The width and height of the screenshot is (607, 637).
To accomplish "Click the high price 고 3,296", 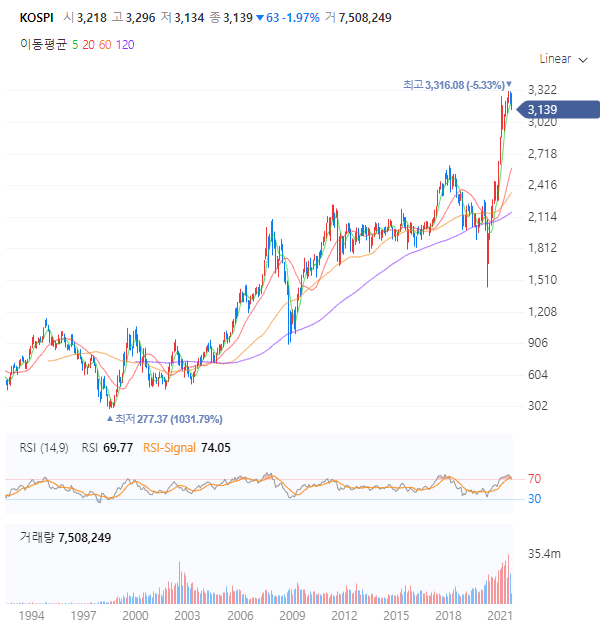I will 134,18.
